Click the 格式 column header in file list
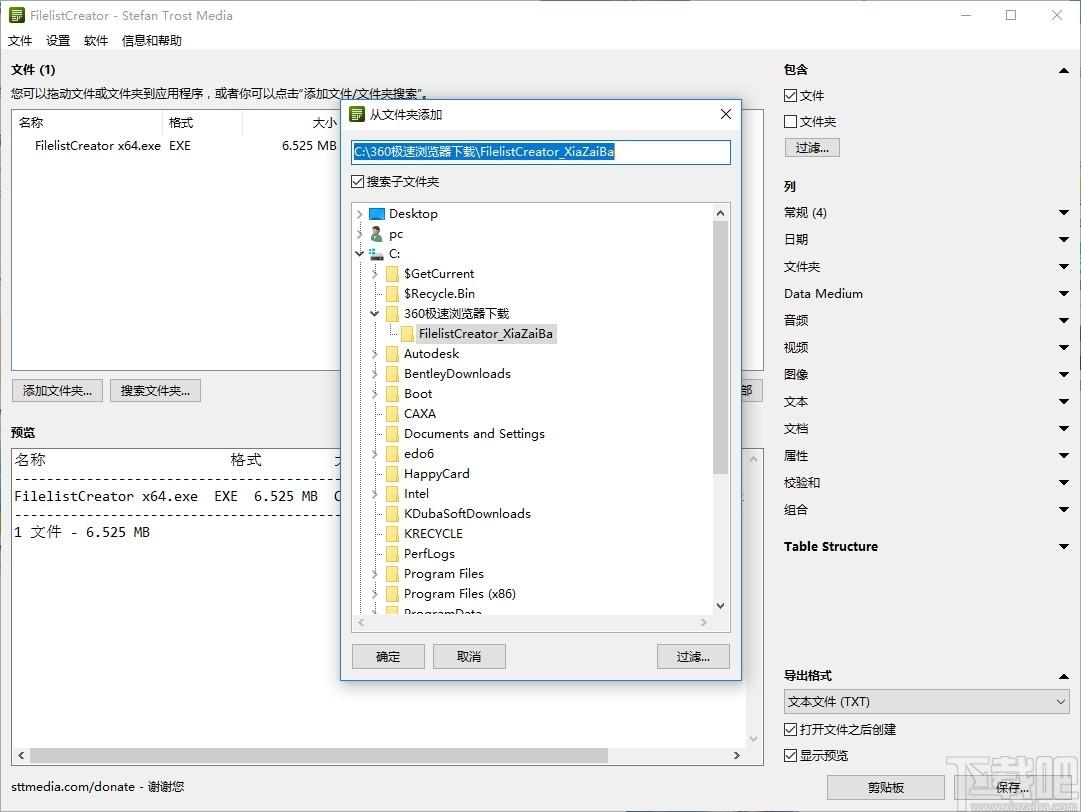The width and height of the screenshot is (1081, 812). [203, 123]
